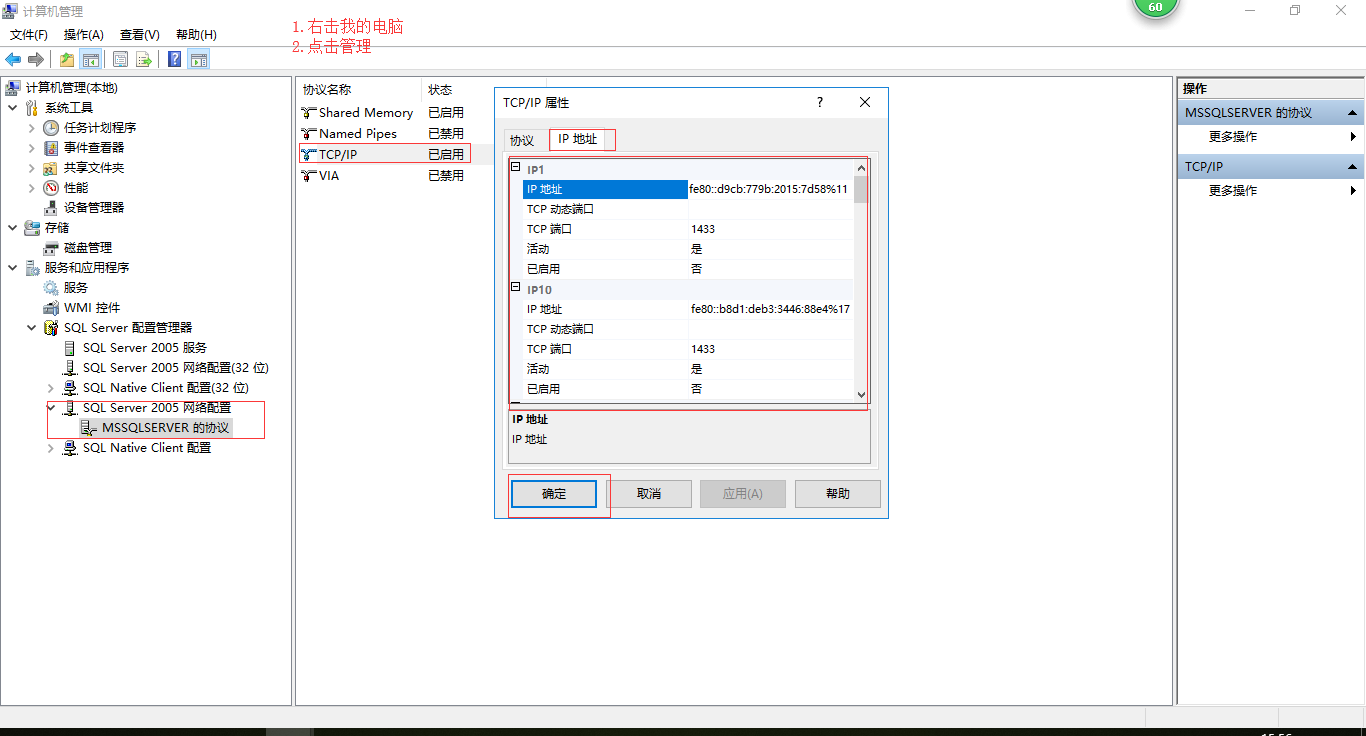Switch to the 协议 tab
The width and height of the screenshot is (1366, 736).
click(523, 139)
